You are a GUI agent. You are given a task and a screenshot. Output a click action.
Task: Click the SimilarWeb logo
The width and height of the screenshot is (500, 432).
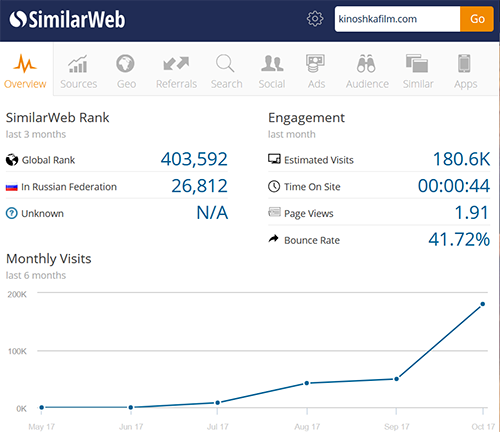click(67, 19)
